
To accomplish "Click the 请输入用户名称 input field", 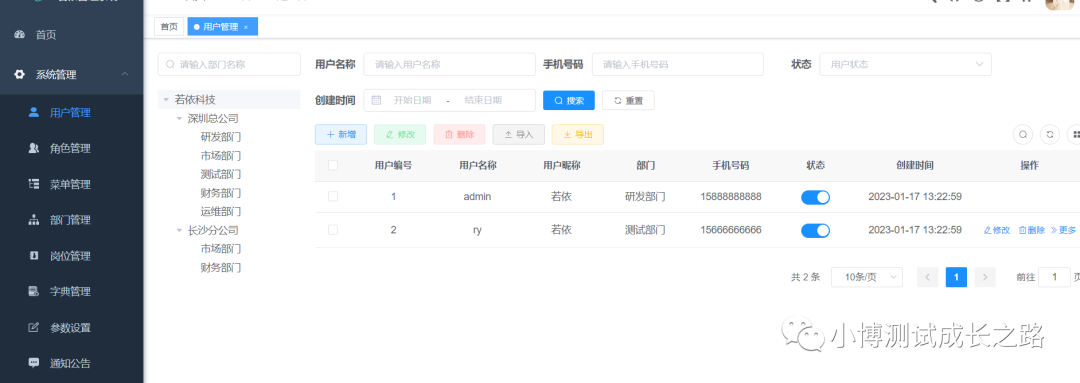I will pyautogui.click(x=450, y=64).
